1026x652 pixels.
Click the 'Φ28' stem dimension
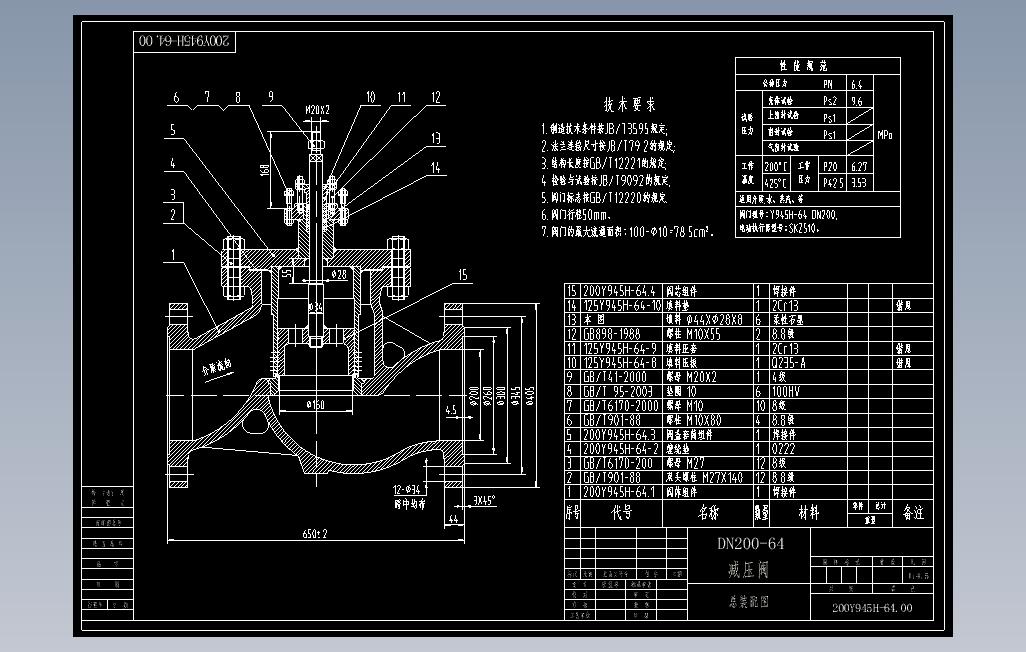click(x=339, y=275)
